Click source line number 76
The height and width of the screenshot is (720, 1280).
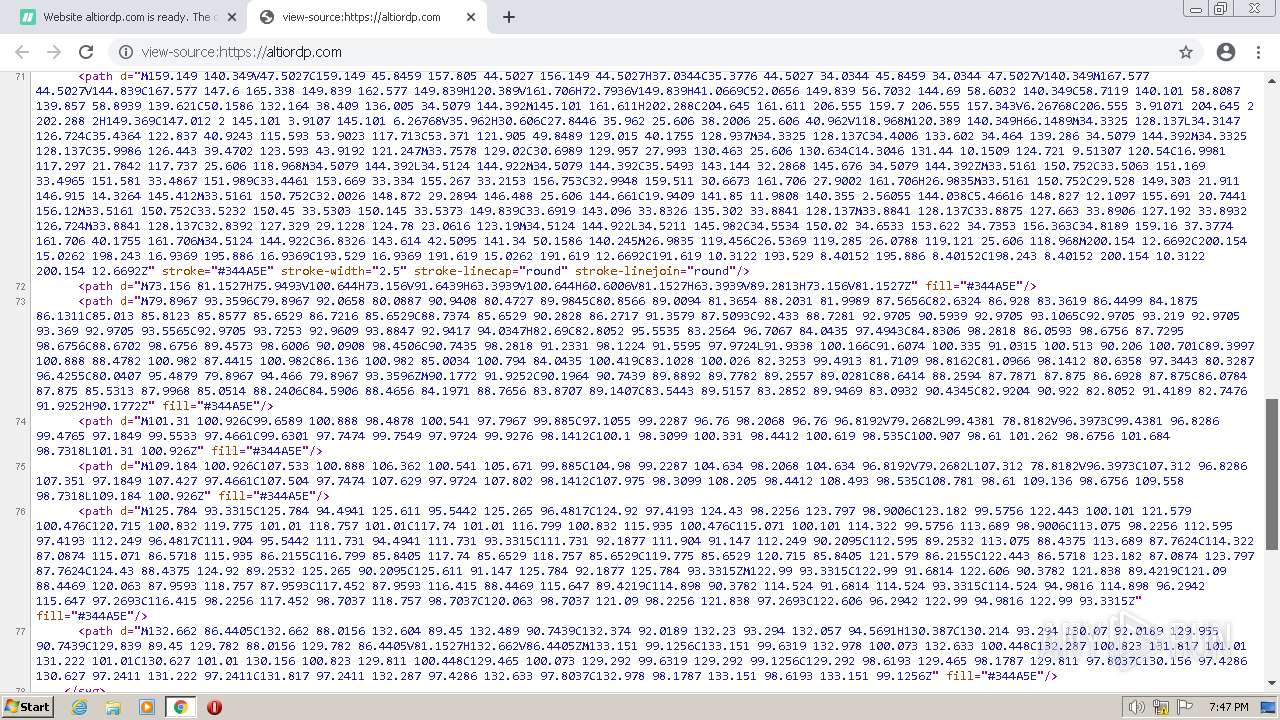point(21,511)
